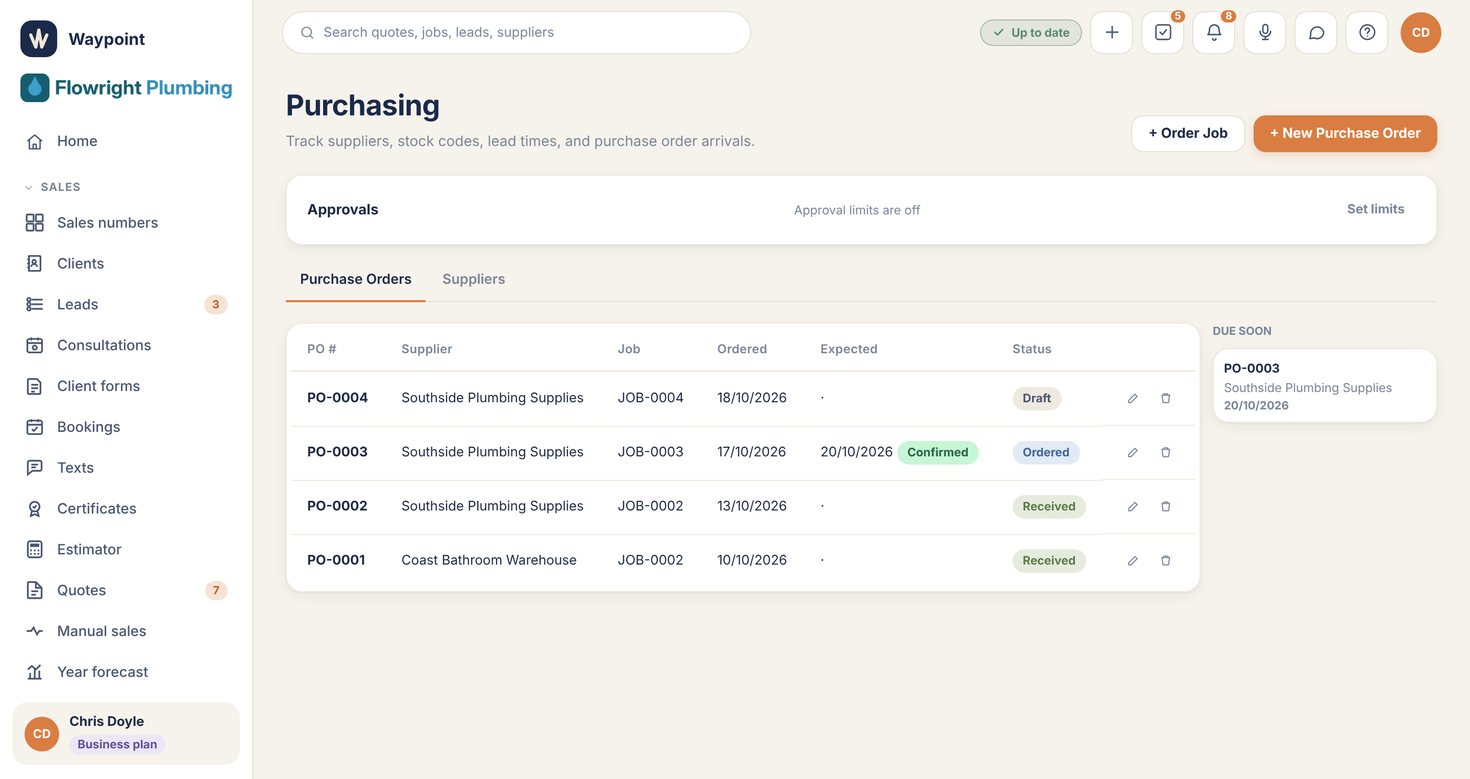
Task: Select the Purchase Orders tab
Action: click(356, 279)
